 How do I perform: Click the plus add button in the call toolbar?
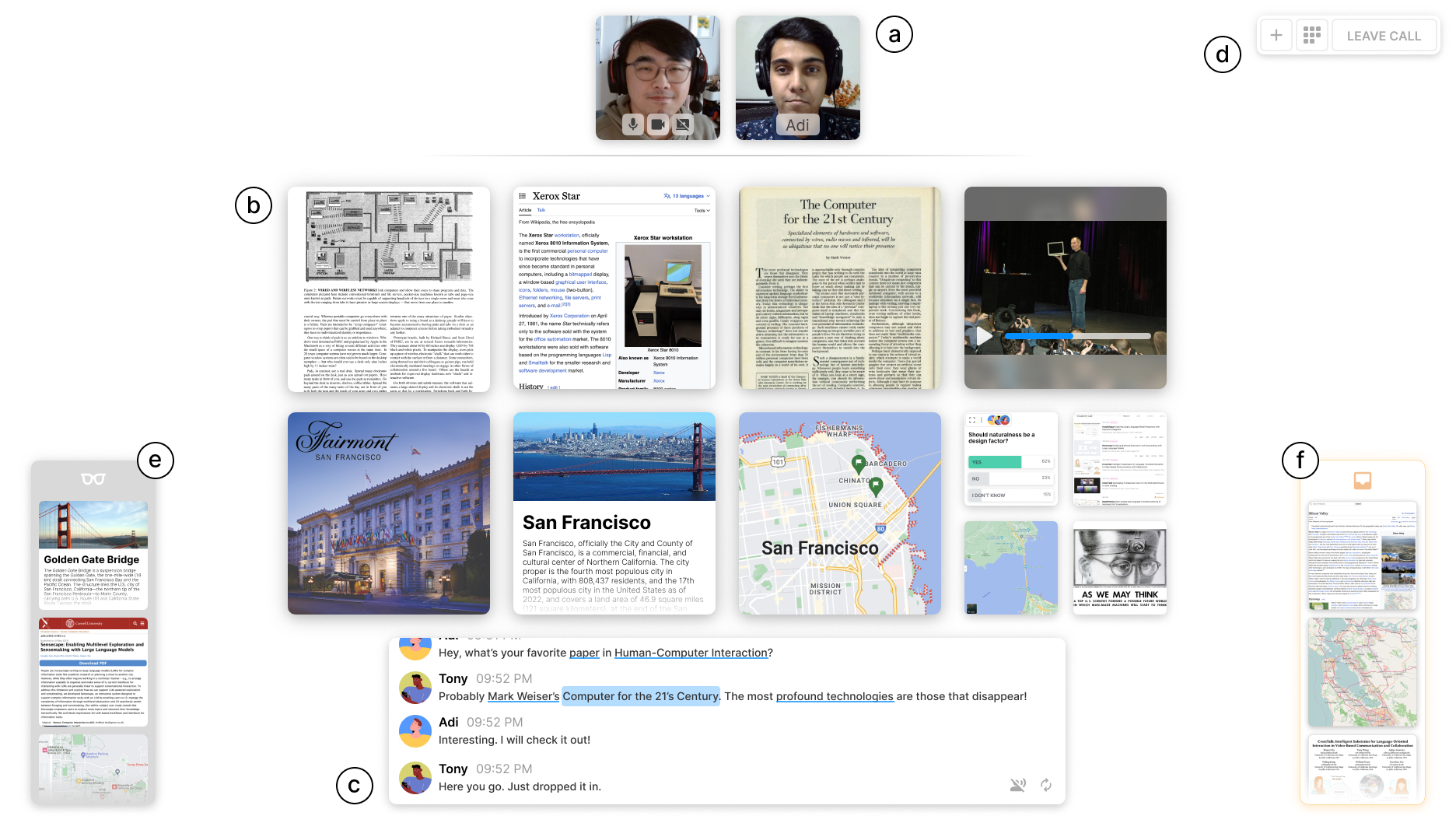click(x=1276, y=35)
